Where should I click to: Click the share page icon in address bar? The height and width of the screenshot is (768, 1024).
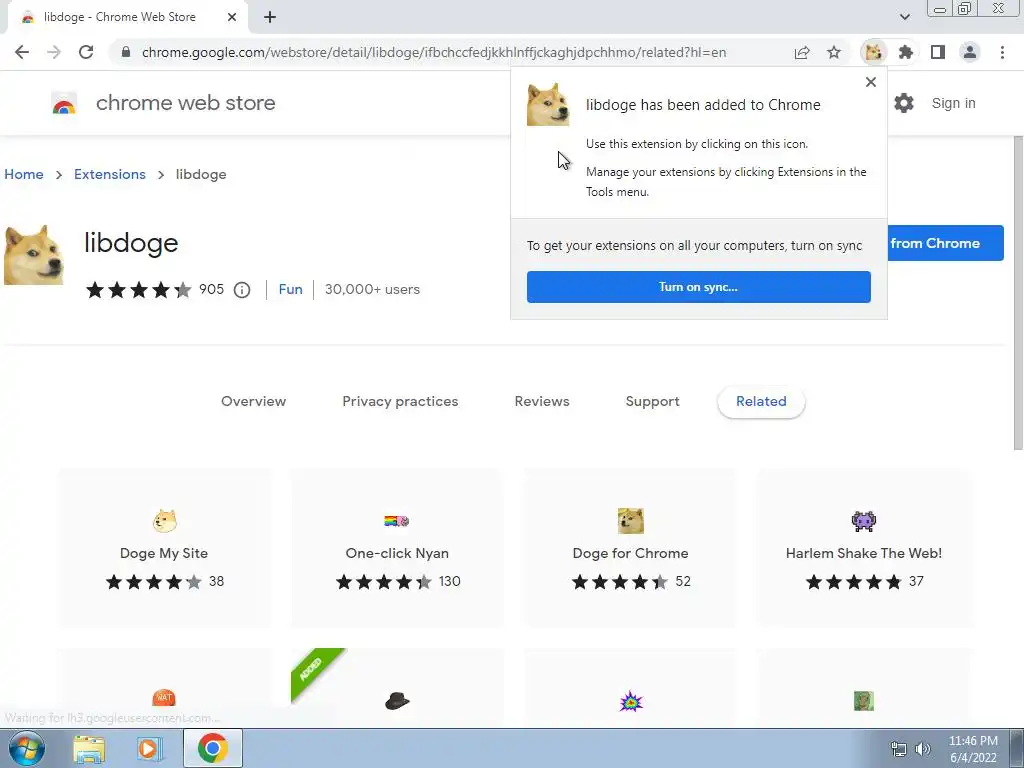(x=802, y=52)
